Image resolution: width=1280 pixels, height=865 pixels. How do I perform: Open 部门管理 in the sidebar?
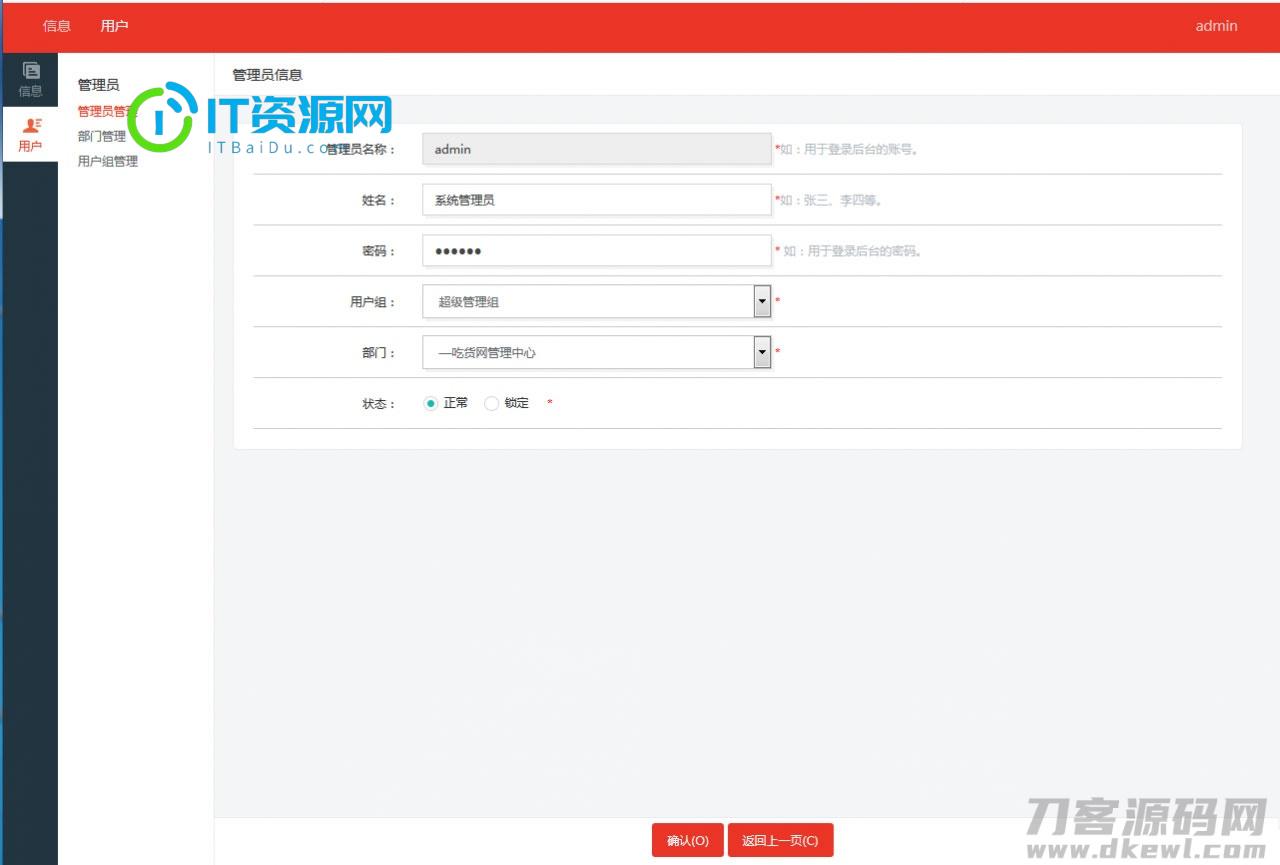click(x=102, y=136)
